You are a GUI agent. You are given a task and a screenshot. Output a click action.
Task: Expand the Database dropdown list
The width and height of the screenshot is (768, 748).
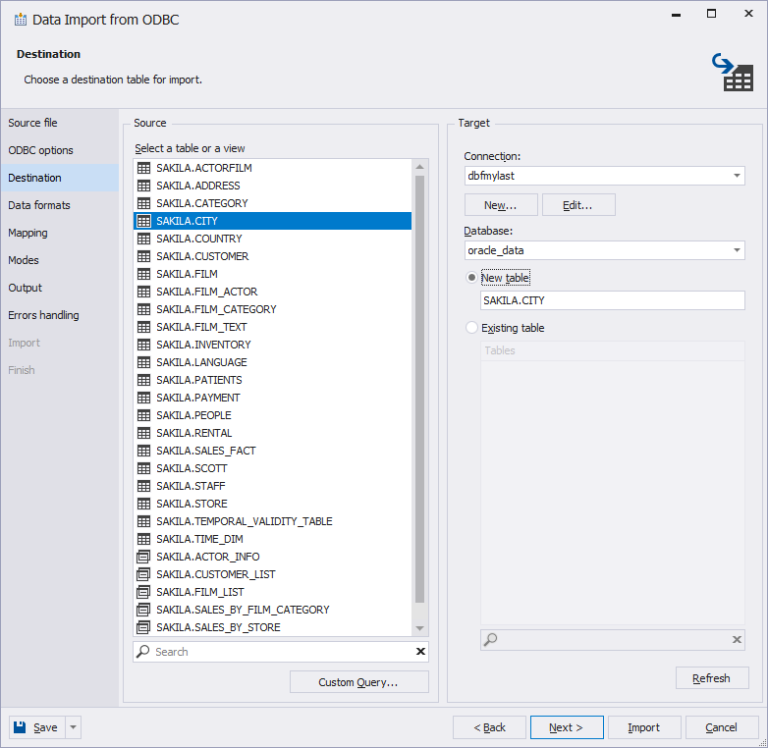click(737, 251)
